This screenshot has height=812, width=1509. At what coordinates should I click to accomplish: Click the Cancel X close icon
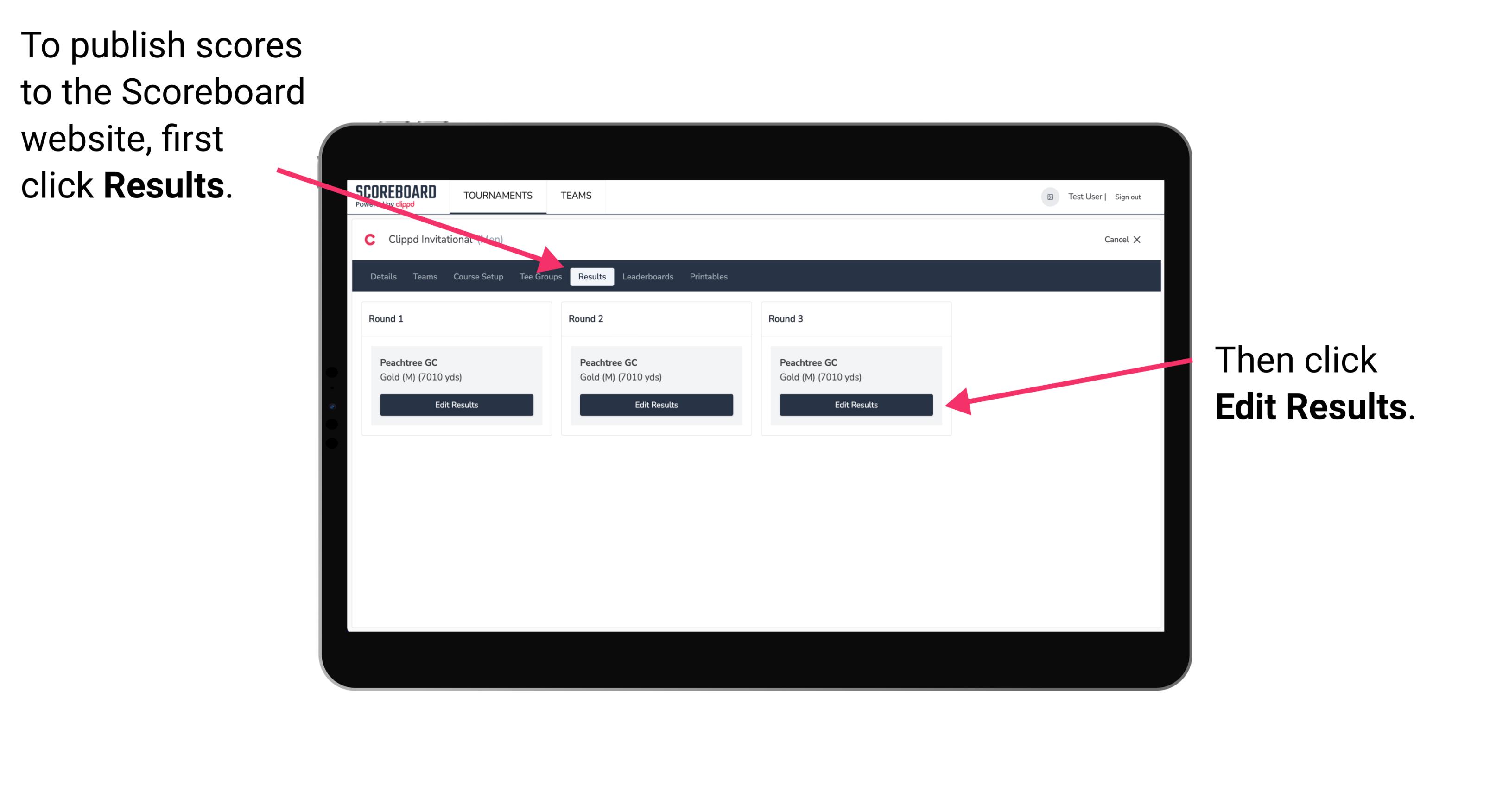click(x=1138, y=239)
